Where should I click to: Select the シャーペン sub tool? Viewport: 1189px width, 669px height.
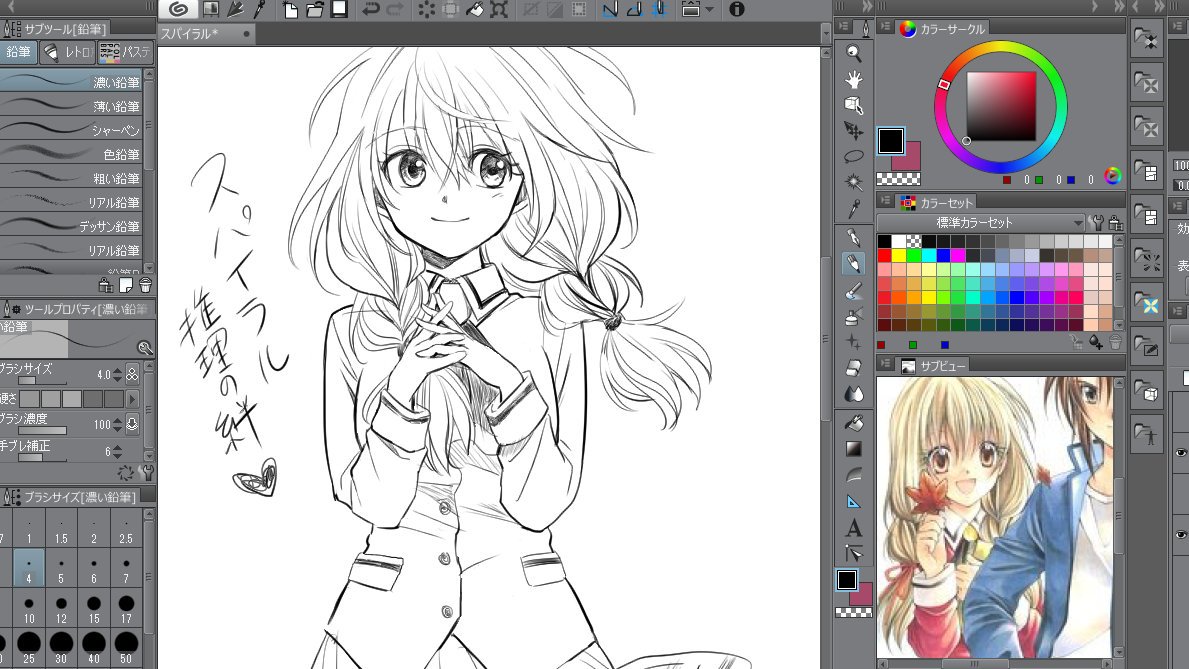pyautogui.click(x=71, y=130)
